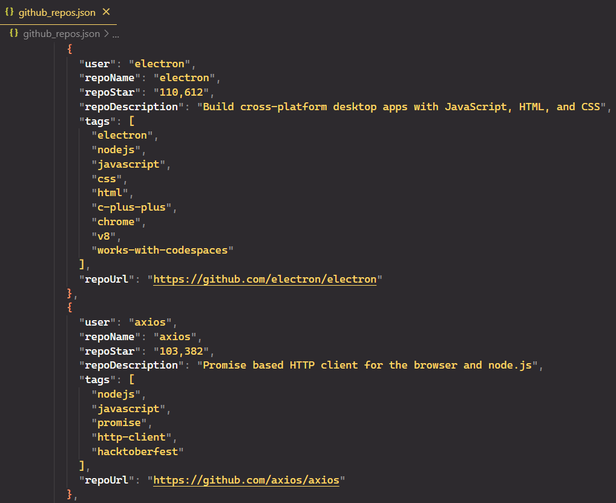Open the electron GitHub repository link
This screenshot has width=616, height=503.
pos(265,279)
